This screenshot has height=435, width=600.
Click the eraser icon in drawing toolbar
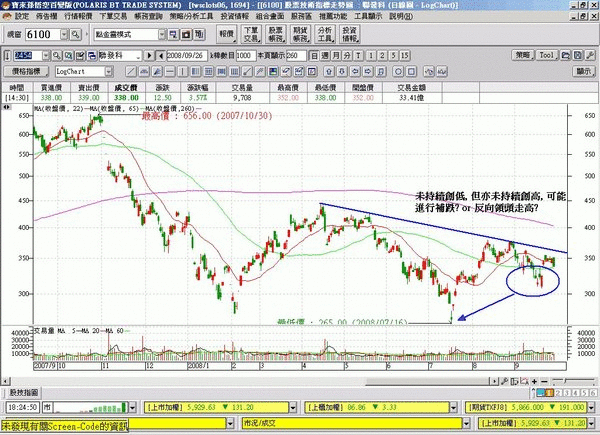(x=286, y=72)
